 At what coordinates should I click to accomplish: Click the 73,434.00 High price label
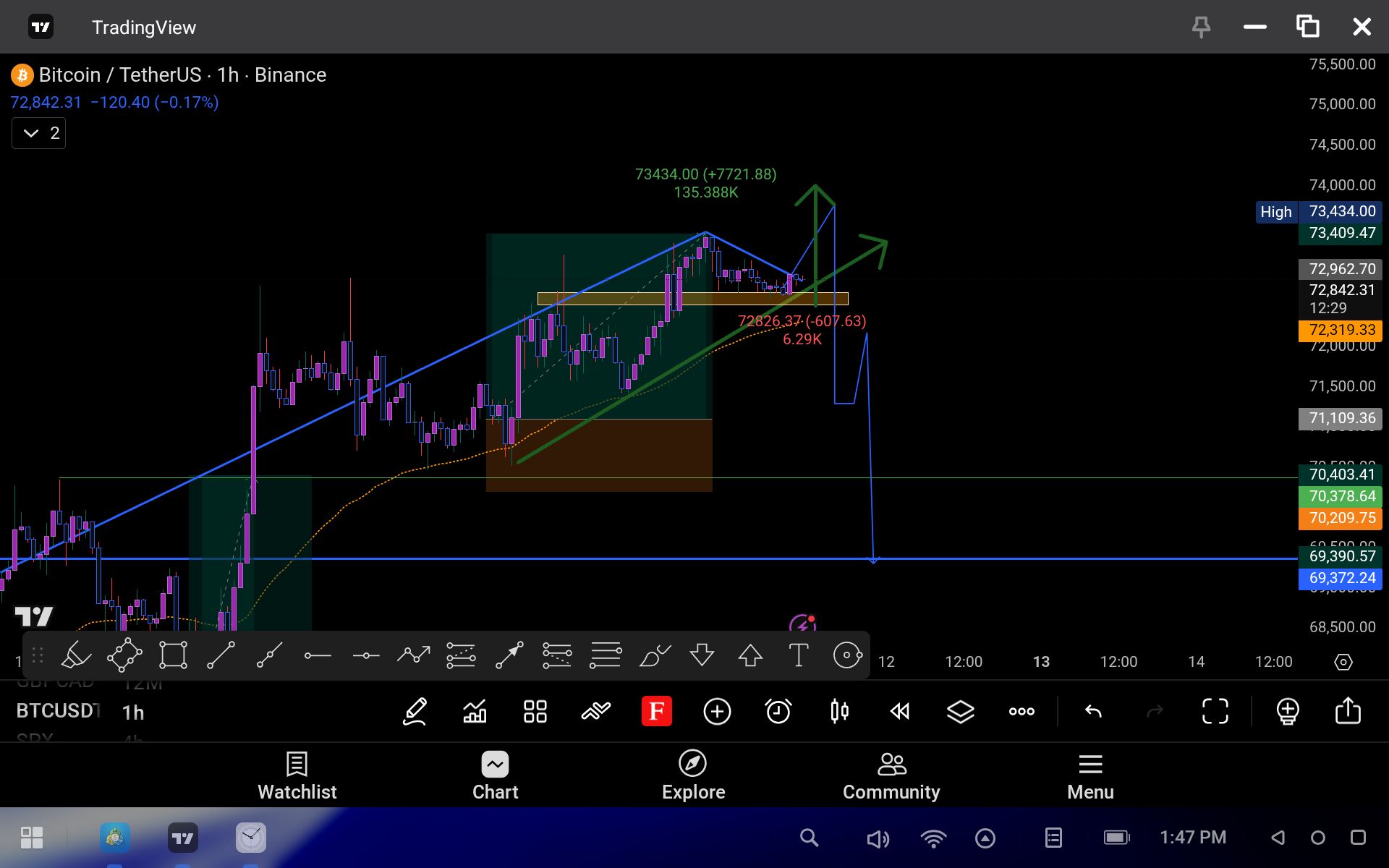pos(1341,211)
